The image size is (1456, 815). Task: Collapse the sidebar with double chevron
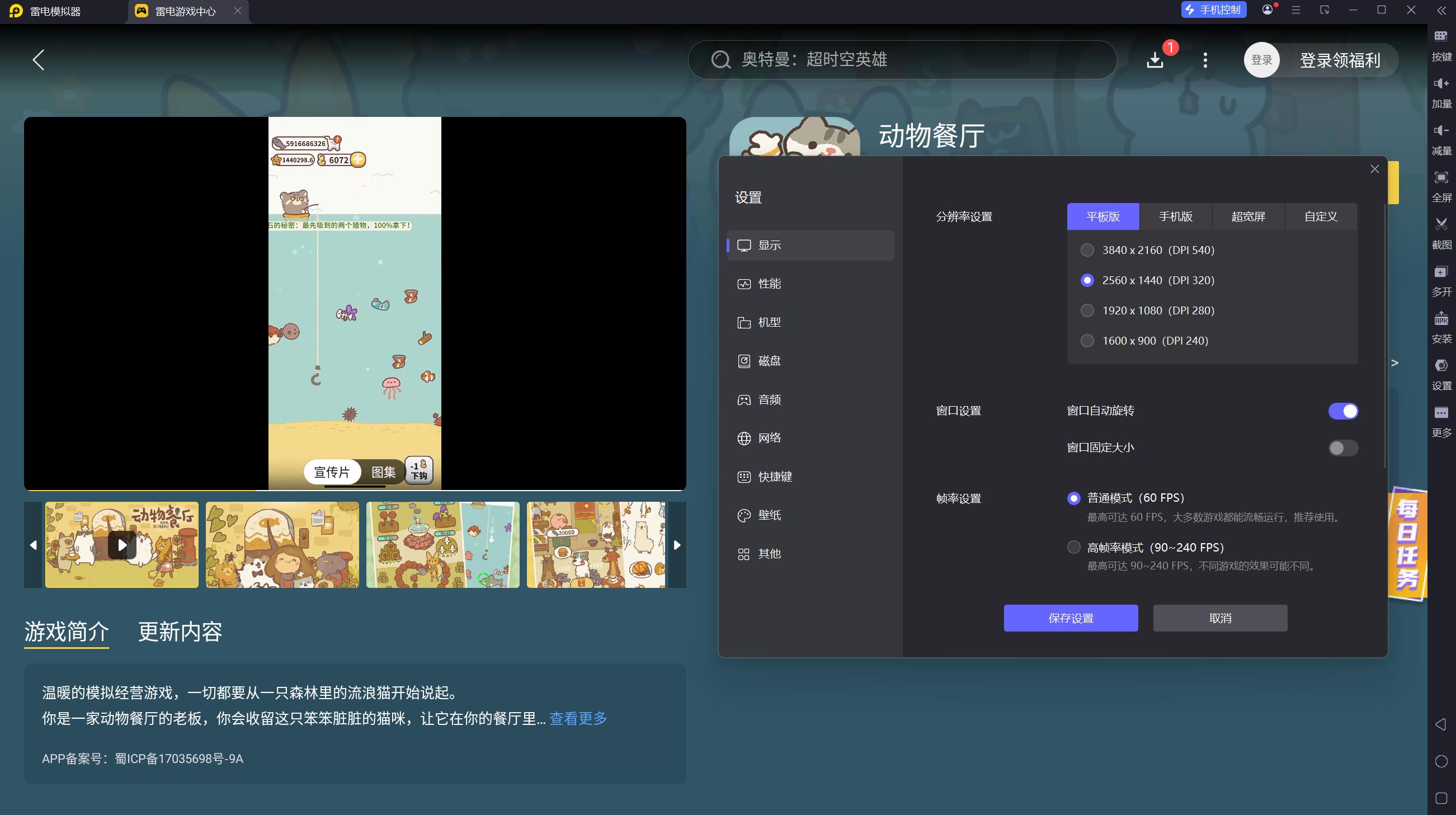click(x=1441, y=10)
